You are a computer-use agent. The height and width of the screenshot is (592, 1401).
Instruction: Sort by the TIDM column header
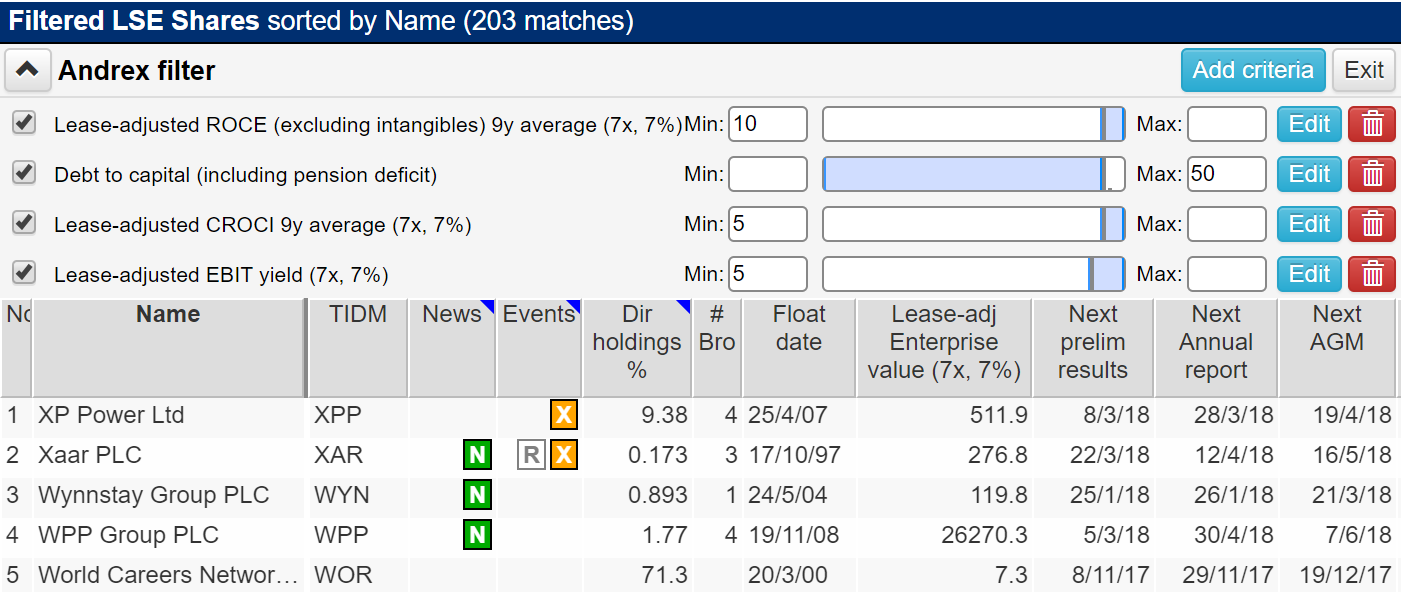[x=358, y=347]
